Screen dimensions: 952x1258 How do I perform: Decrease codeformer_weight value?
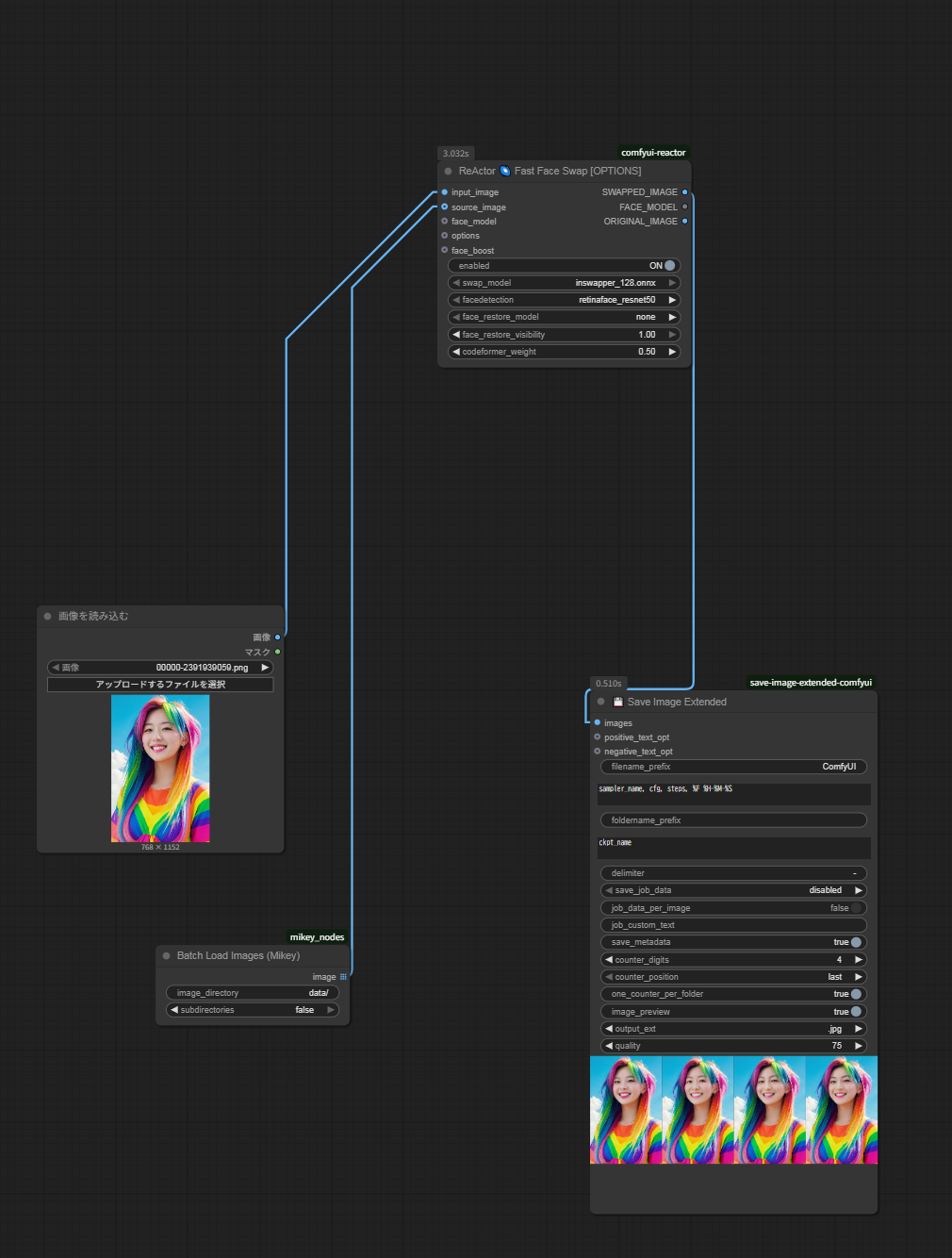click(456, 352)
